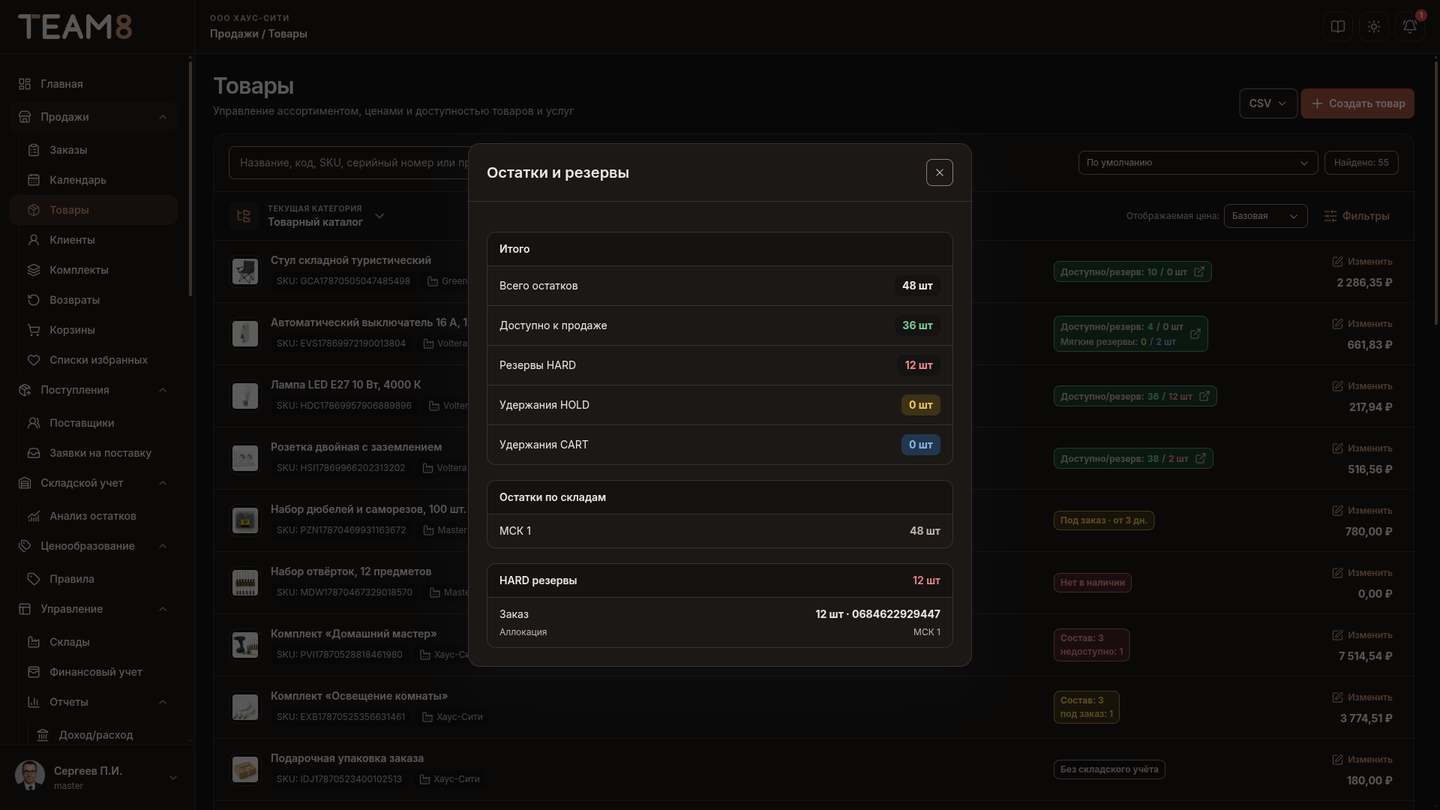
Task: Click the Создать товар button
Action: pyautogui.click(x=1357, y=103)
